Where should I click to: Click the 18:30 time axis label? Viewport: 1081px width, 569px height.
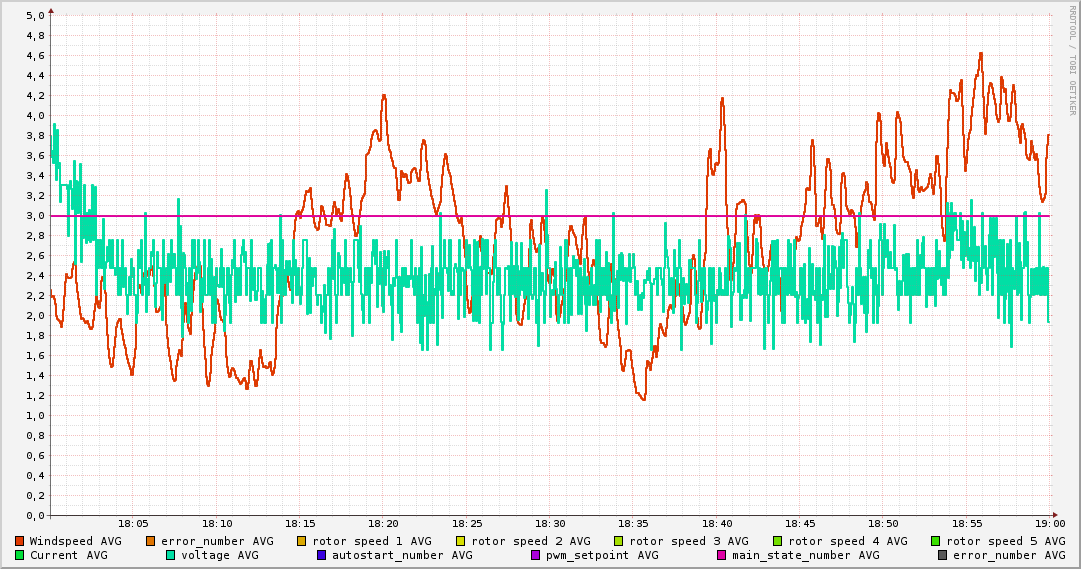click(x=550, y=523)
